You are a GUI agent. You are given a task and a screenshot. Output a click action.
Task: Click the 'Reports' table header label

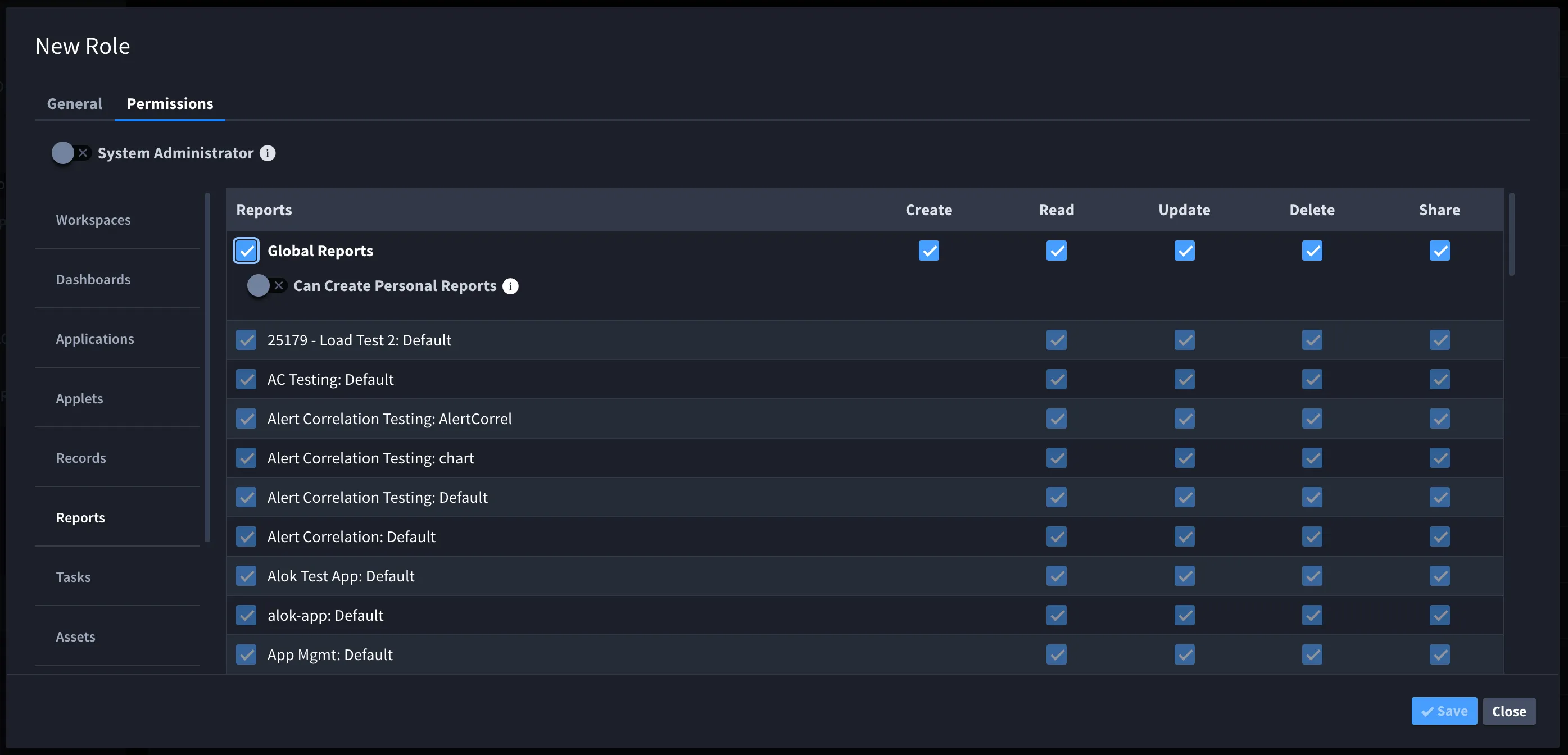(x=264, y=210)
